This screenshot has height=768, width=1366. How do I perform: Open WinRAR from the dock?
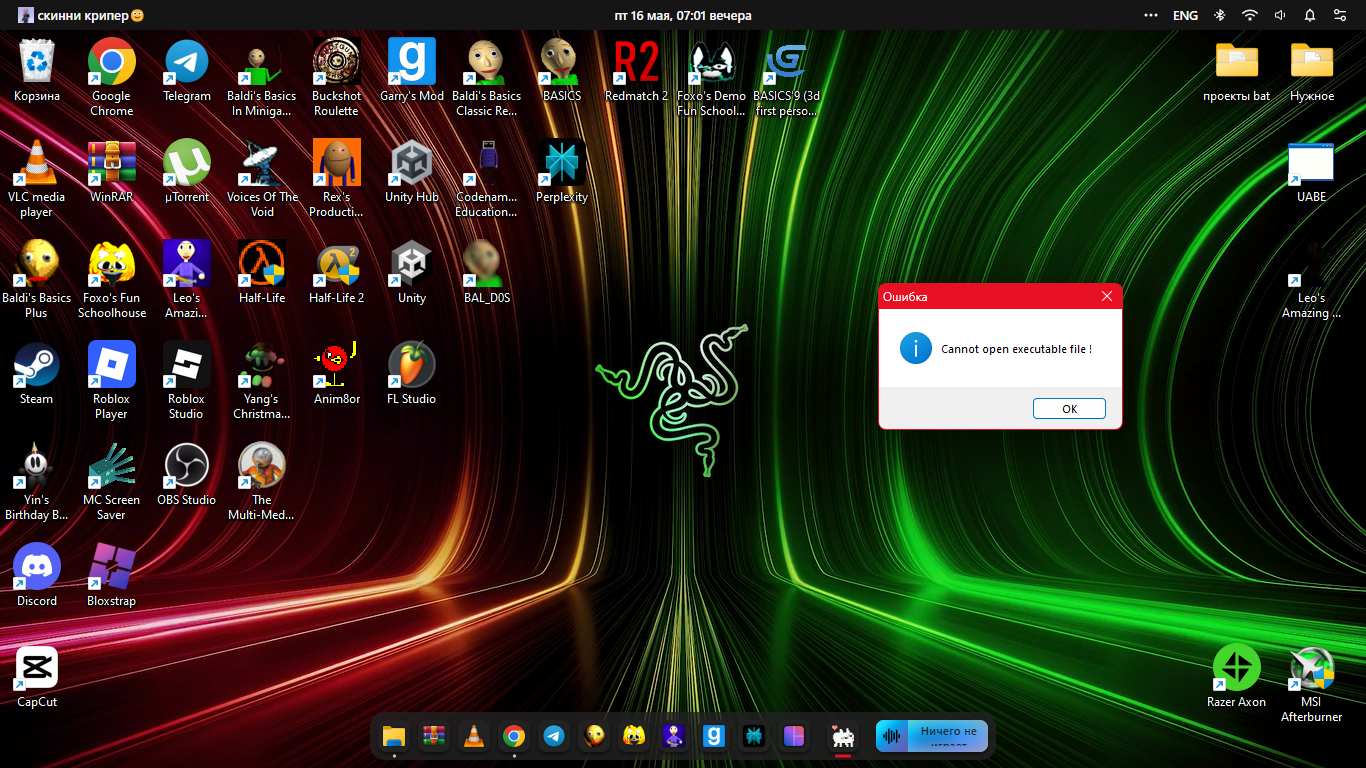point(434,737)
